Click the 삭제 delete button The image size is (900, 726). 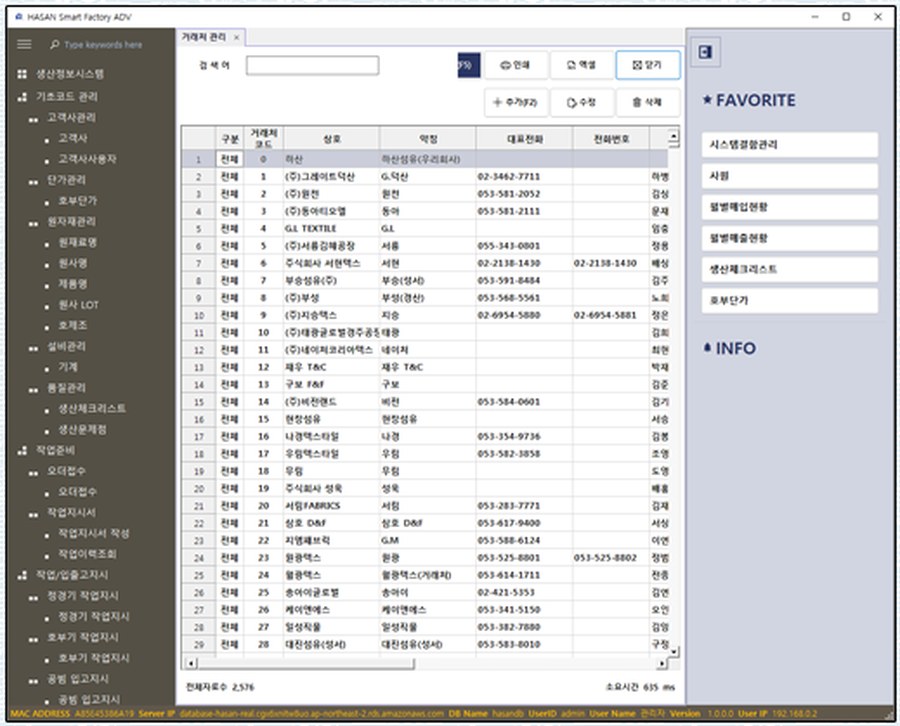pos(647,103)
